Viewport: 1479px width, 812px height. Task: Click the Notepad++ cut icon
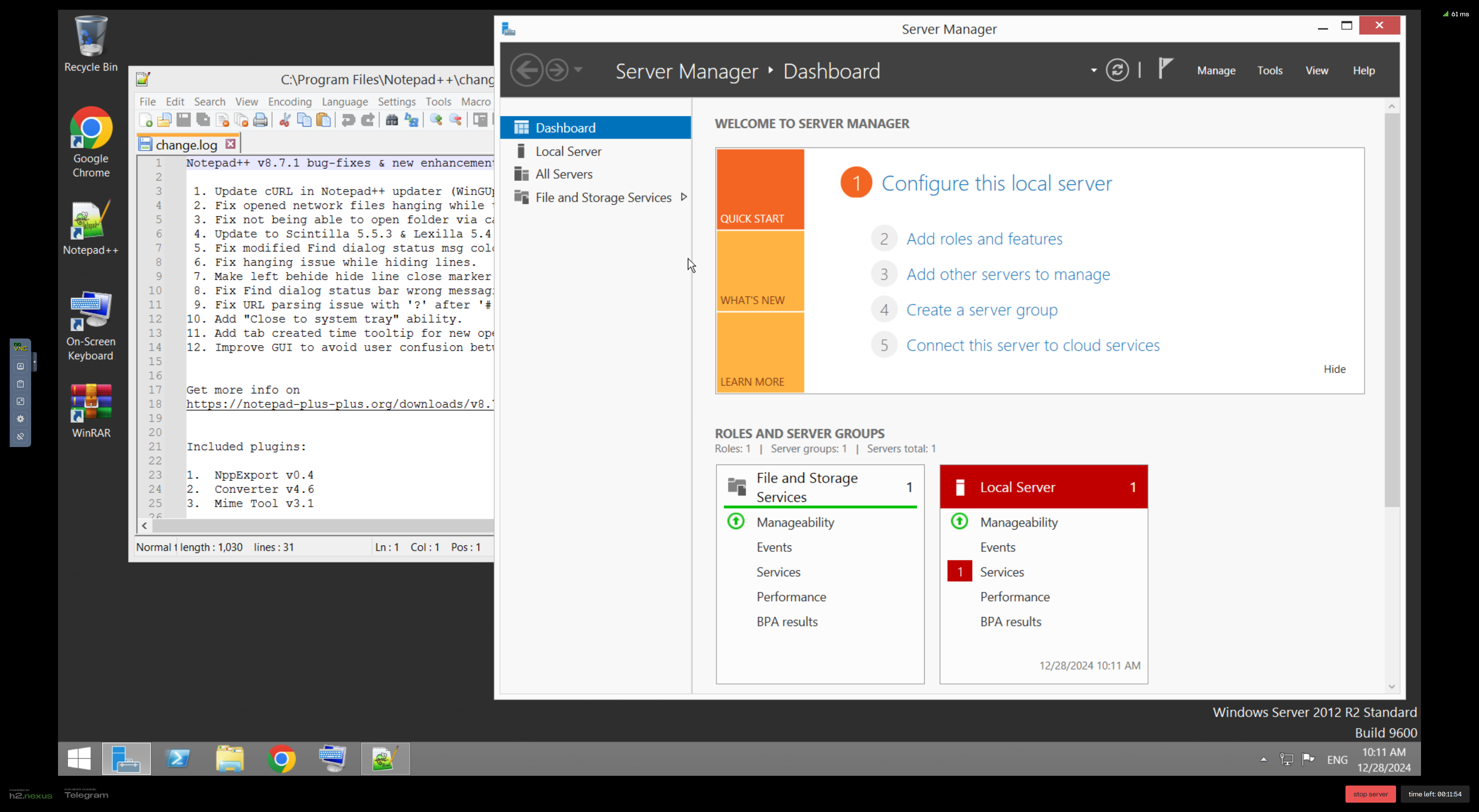pos(284,120)
